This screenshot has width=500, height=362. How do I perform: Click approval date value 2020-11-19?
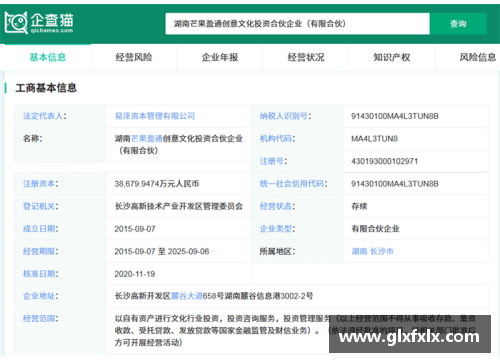click(135, 274)
